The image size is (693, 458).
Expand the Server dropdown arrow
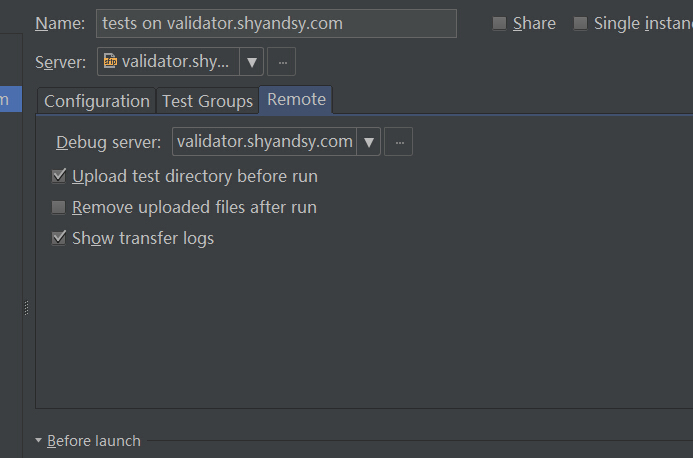tap(251, 62)
